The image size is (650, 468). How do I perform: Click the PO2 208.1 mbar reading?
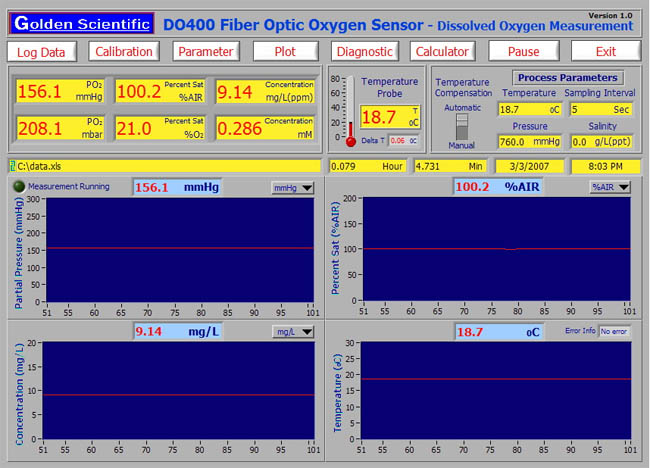pos(60,128)
